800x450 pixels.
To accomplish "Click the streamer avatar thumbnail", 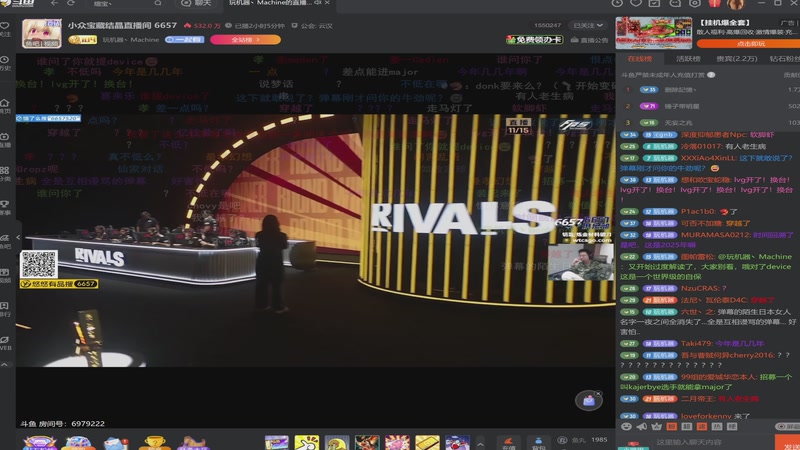I will click(x=42, y=34).
